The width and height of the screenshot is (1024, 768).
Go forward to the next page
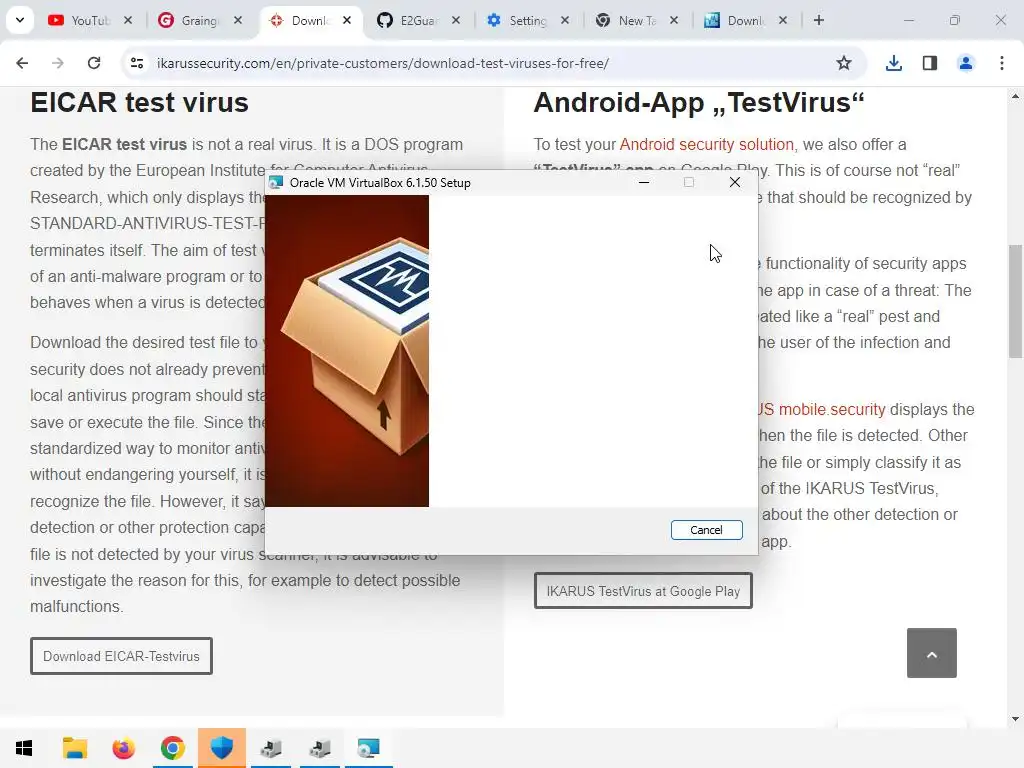58,63
